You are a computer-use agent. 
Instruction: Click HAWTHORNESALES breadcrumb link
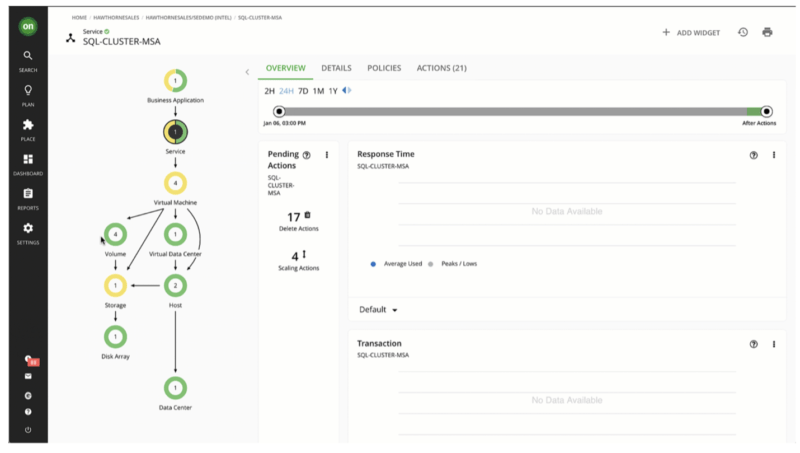click(x=113, y=18)
